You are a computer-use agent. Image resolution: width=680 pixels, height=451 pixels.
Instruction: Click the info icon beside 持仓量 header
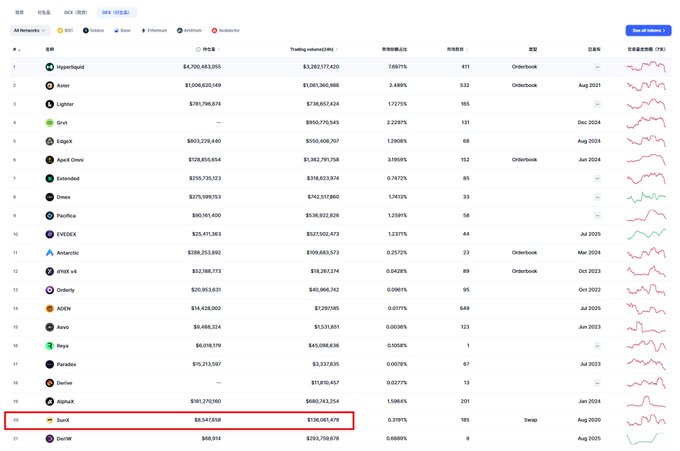[198, 49]
